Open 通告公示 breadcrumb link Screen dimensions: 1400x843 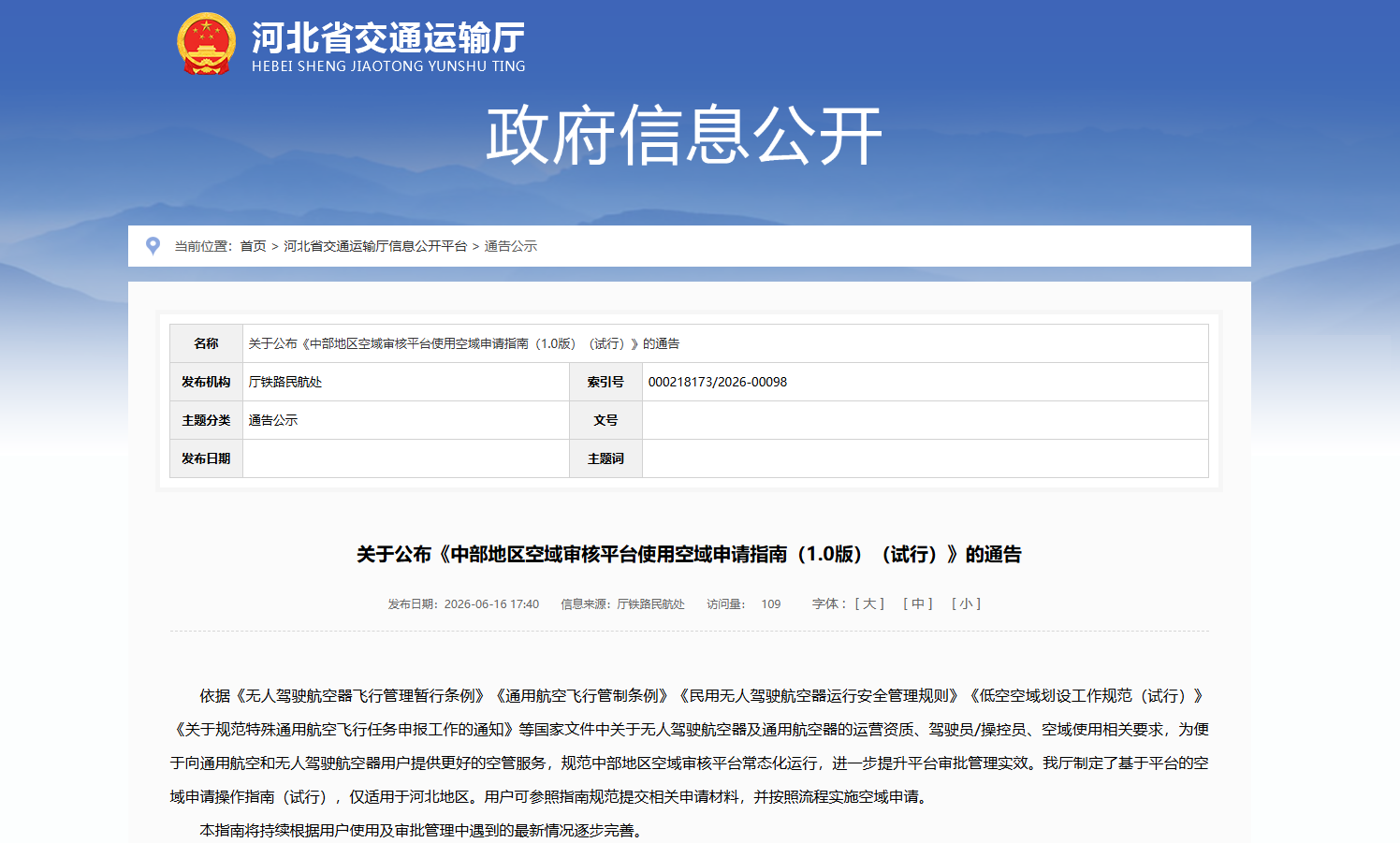510,246
